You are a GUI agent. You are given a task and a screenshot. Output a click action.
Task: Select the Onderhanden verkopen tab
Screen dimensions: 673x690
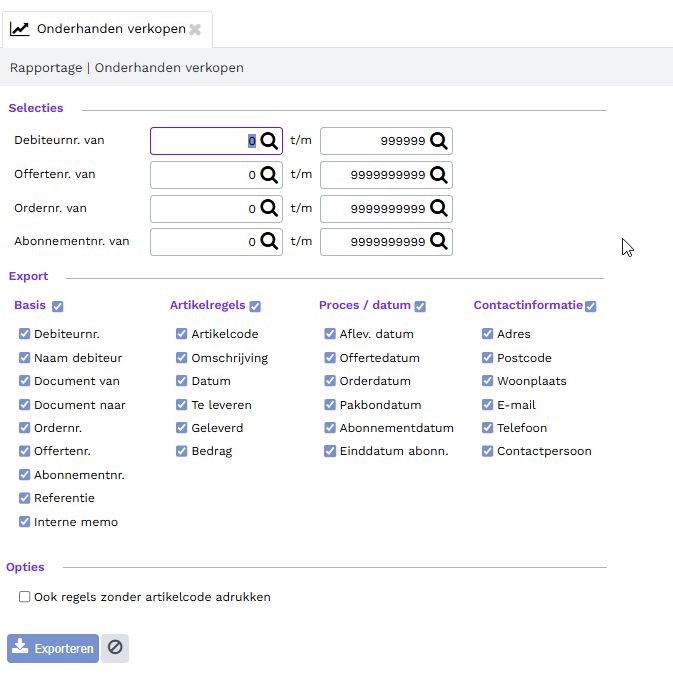(x=107, y=29)
